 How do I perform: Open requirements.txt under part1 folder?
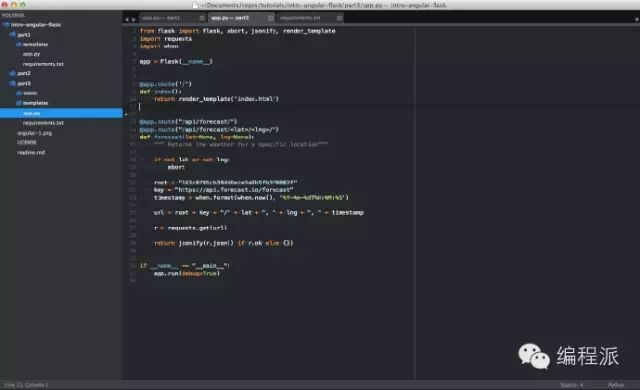pyautogui.click(x=43, y=64)
